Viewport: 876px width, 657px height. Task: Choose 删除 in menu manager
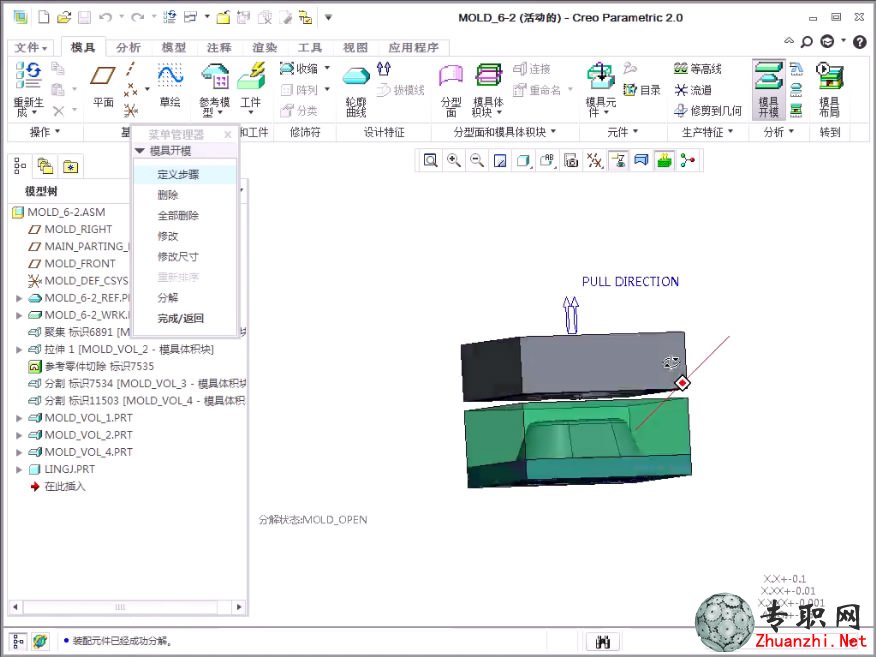click(x=168, y=195)
